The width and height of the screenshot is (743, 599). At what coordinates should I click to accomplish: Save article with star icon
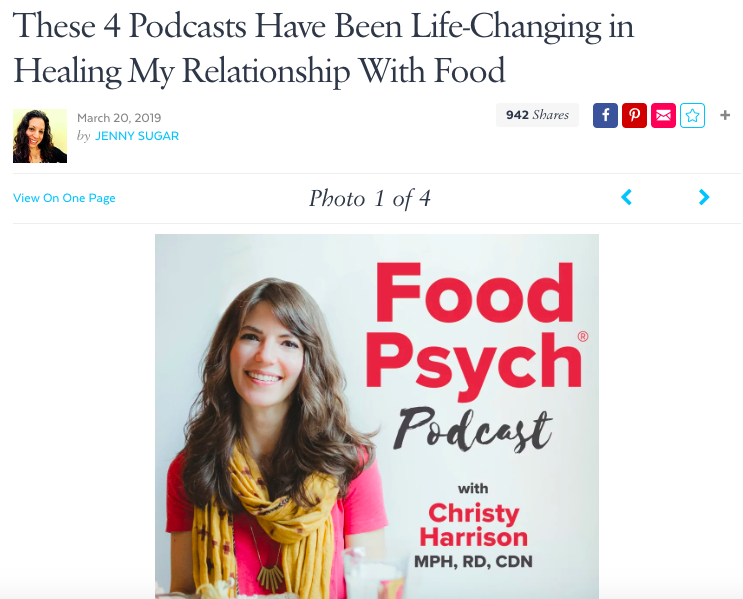pos(692,115)
